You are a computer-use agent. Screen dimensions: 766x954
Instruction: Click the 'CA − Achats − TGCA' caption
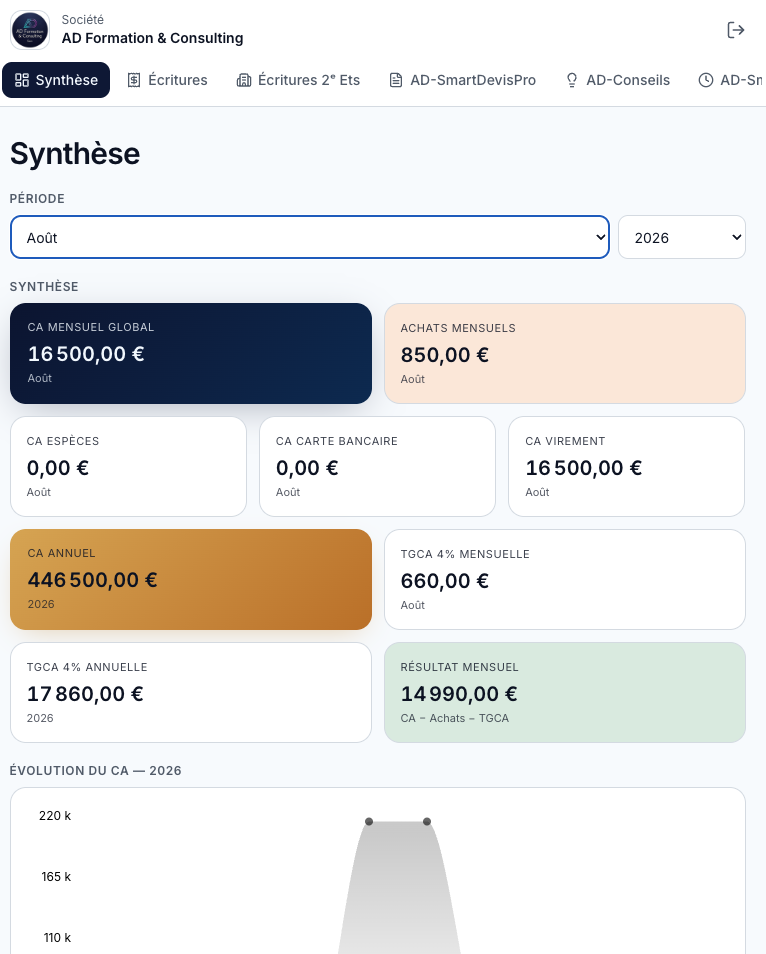[x=454, y=718]
